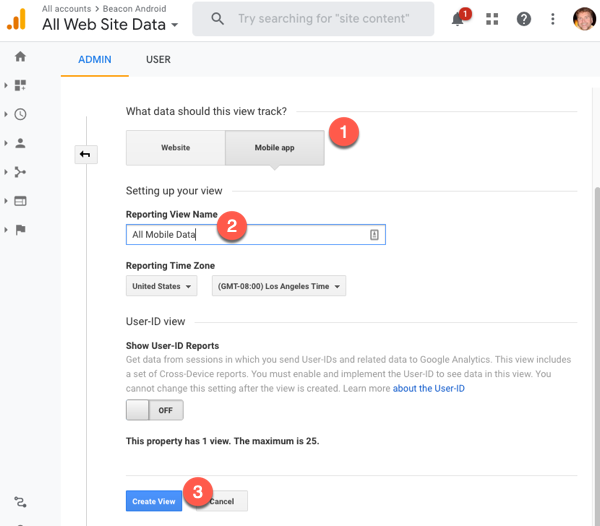Expand the Customization sidebar section arrow
600x526 pixels.
(x=6, y=85)
